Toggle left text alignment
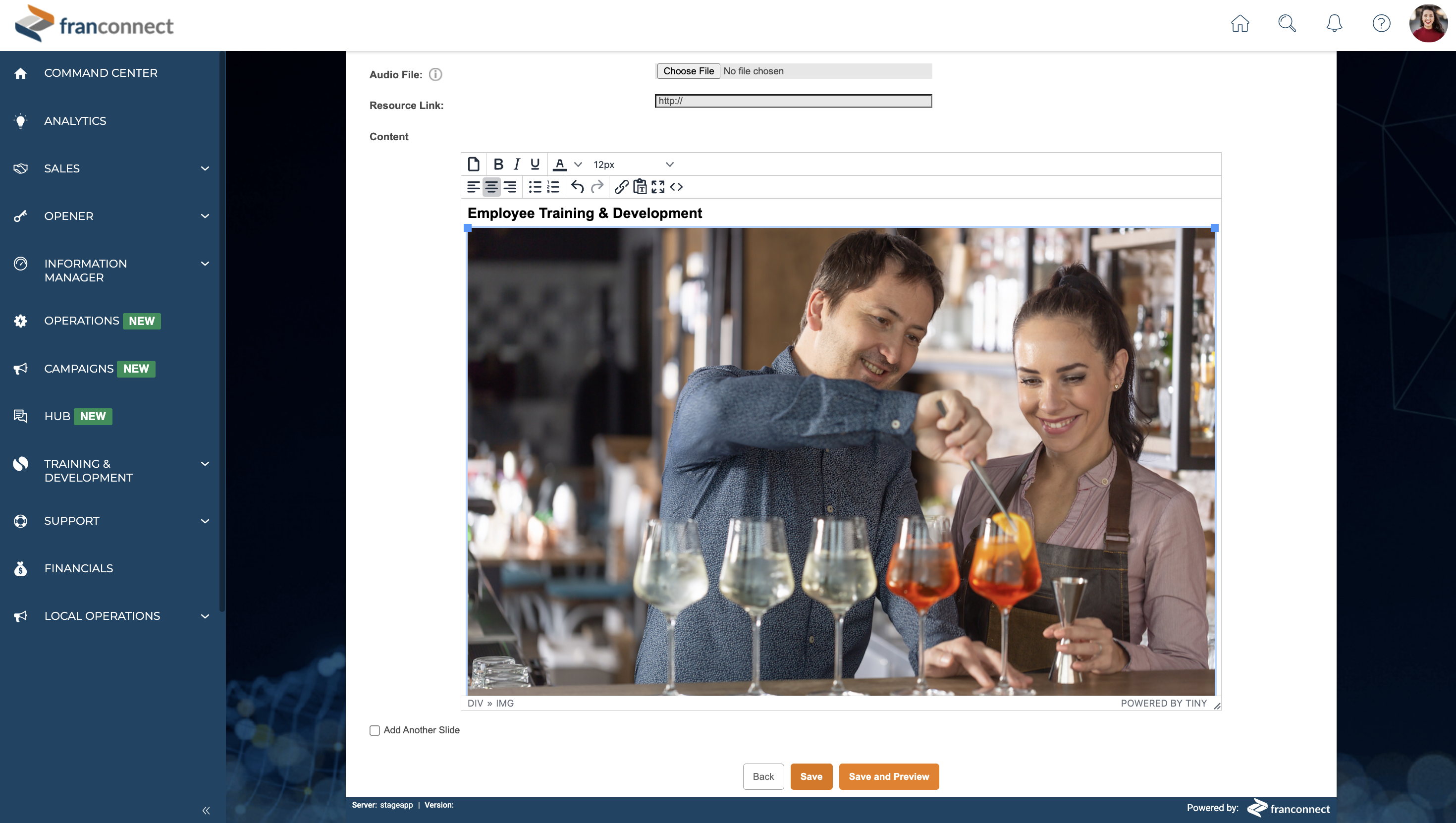 click(x=473, y=187)
